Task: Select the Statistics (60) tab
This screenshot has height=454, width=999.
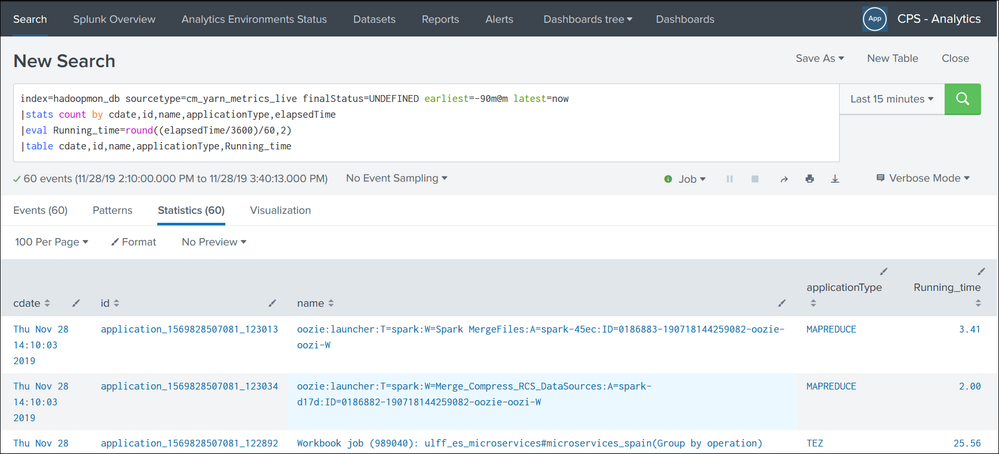Action: [191, 210]
